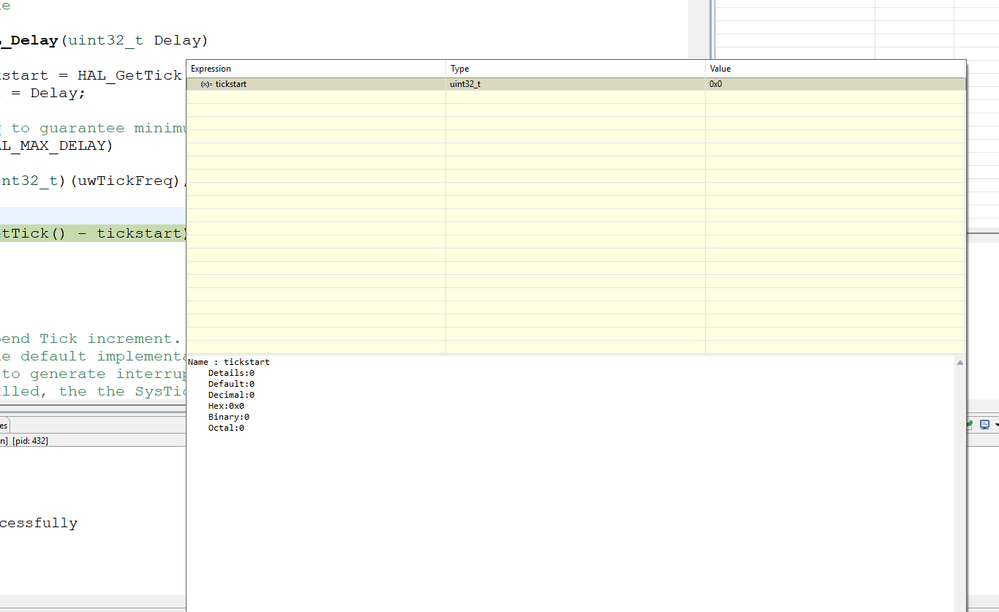Click the Expression column header
Viewport: 999px width, 612px height.
(x=316, y=69)
